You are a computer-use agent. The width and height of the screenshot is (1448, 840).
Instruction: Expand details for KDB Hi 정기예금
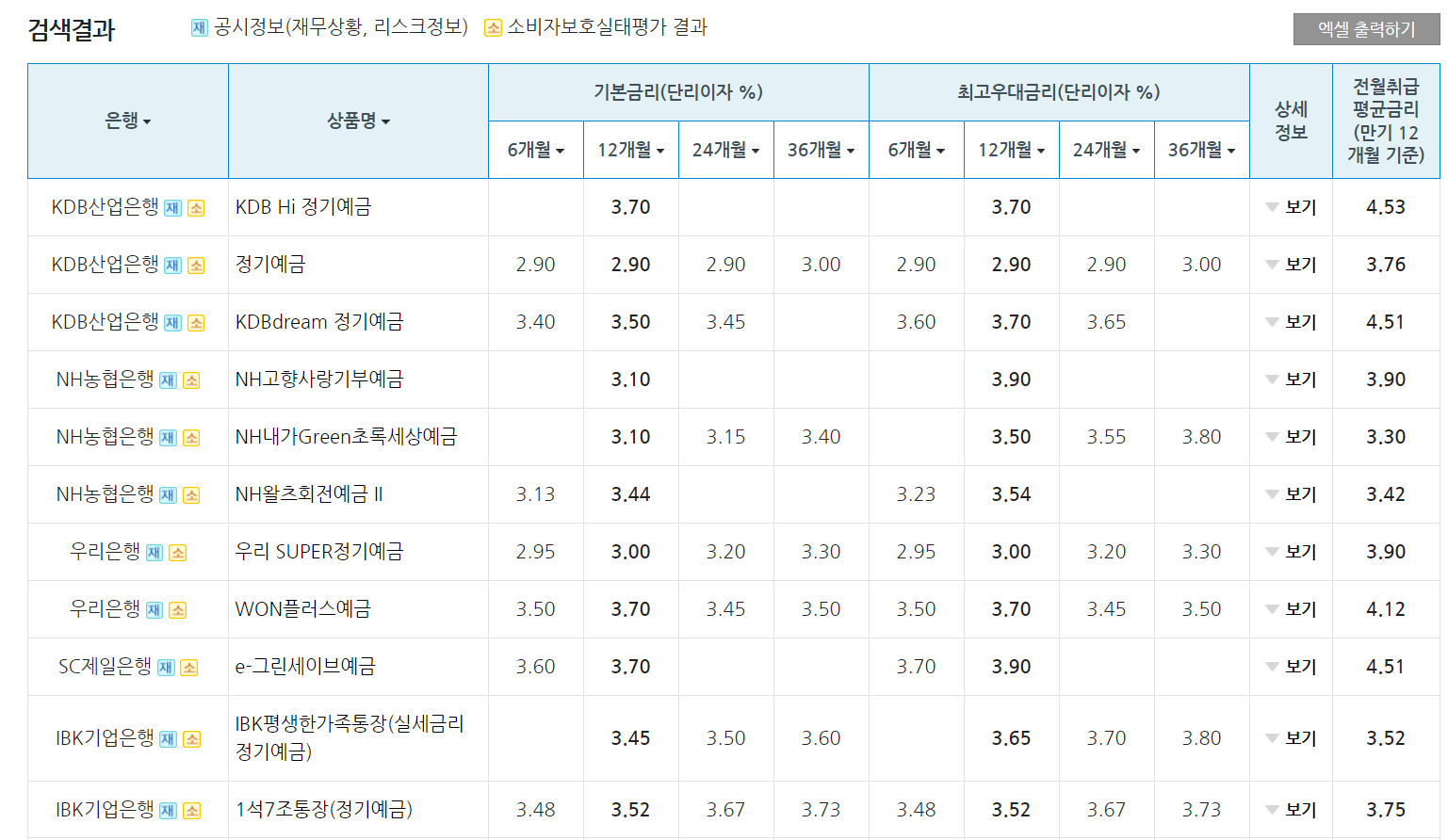point(1292,208)
